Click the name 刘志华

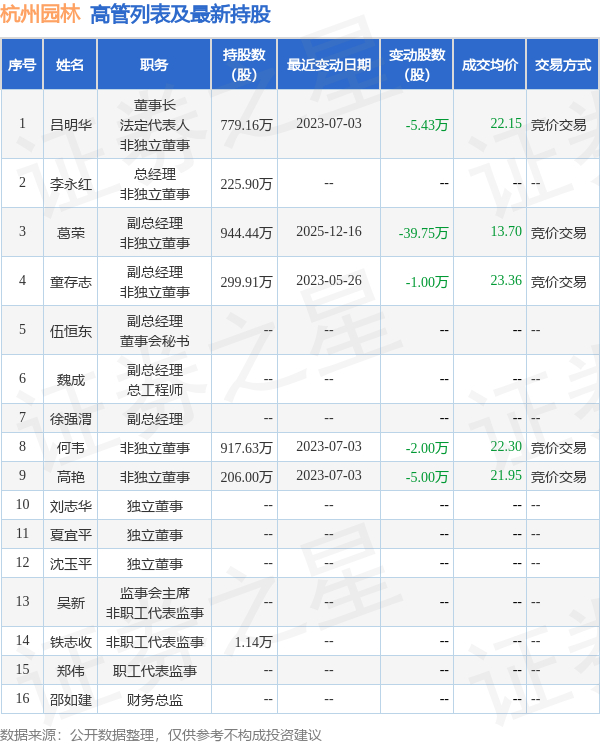point(71,506)
